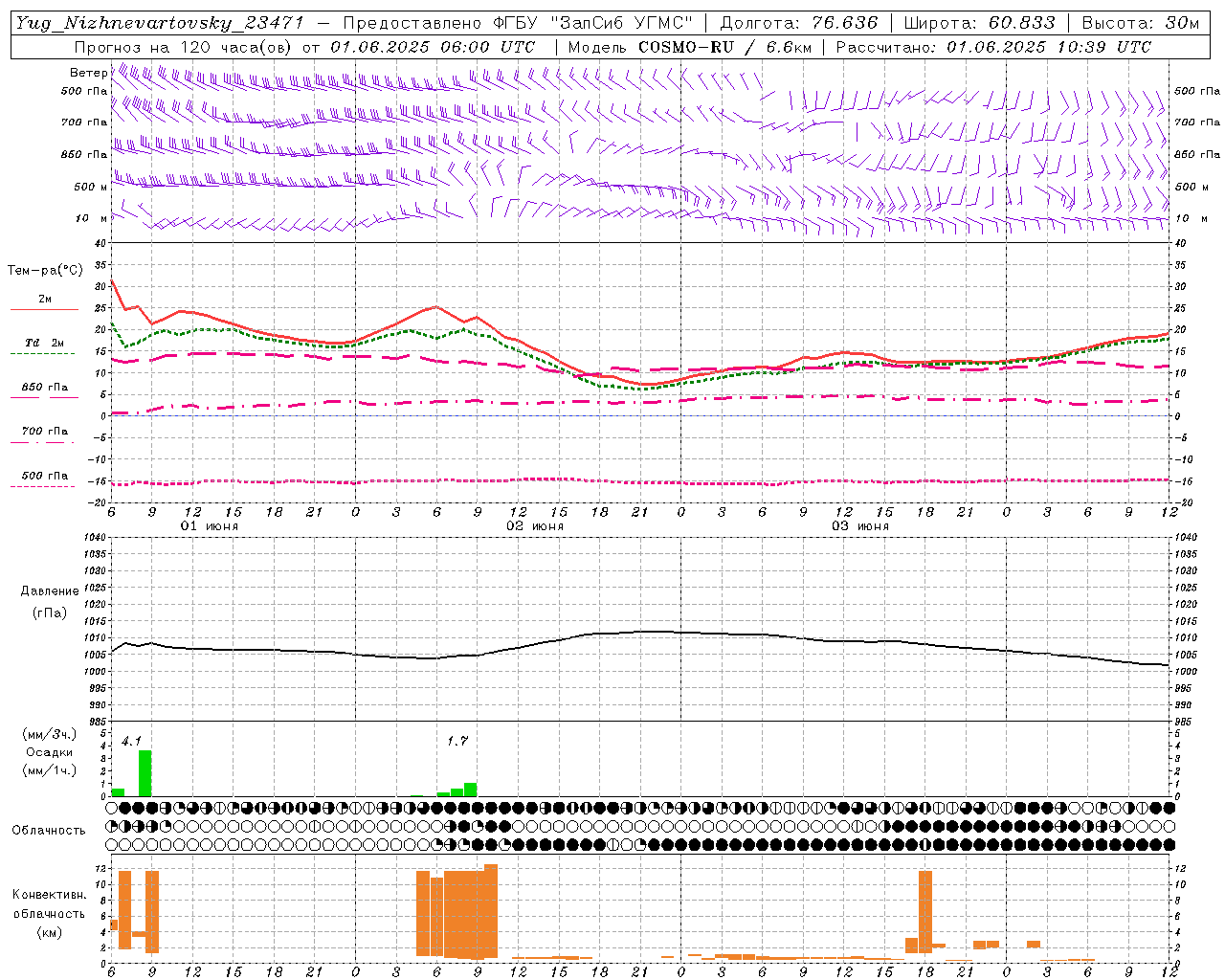The width and height of the screenshot is (1225, 980).
Task: Click the Ветер wind panel label
Action: (88, 73)
